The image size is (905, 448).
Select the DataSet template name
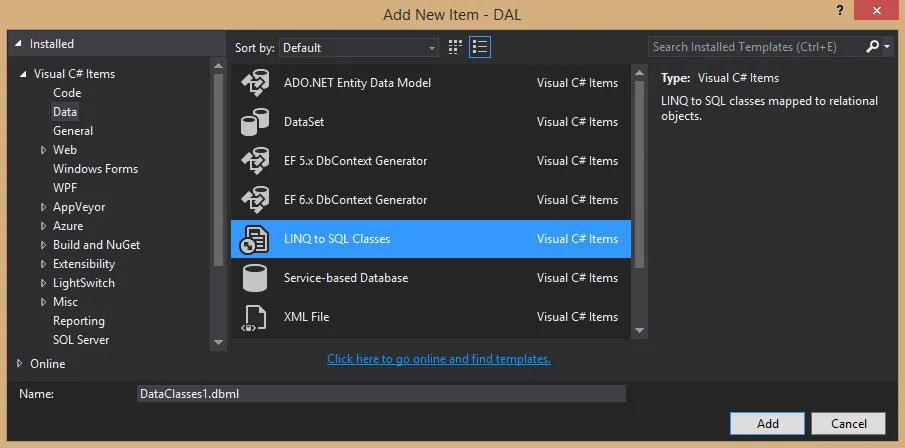coord(304,122)
